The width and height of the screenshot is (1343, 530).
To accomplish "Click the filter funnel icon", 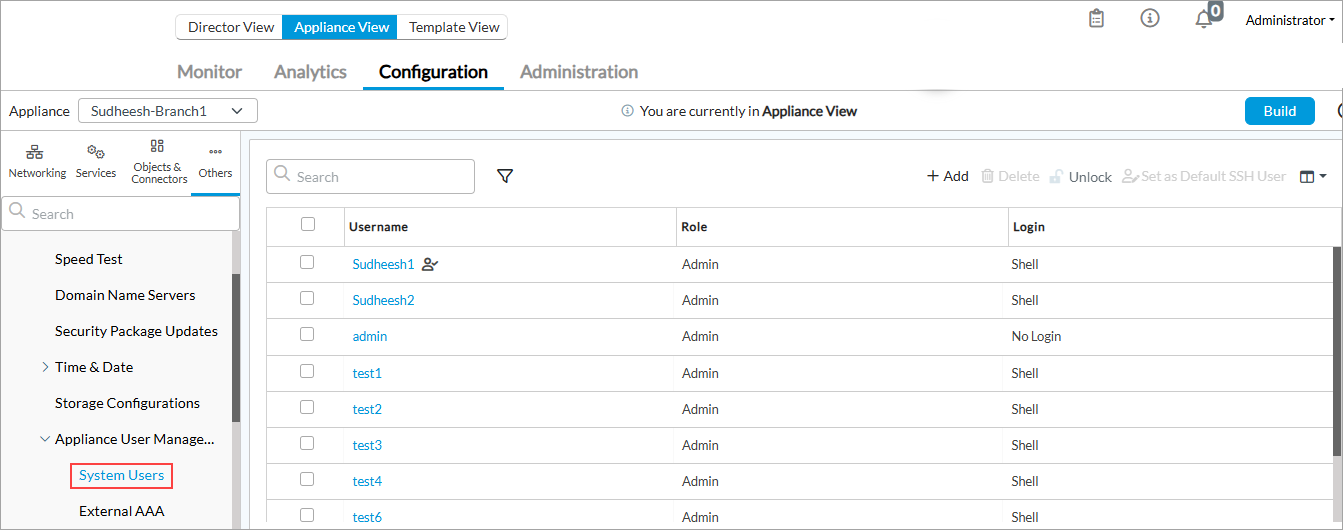I will coord(505,176).
